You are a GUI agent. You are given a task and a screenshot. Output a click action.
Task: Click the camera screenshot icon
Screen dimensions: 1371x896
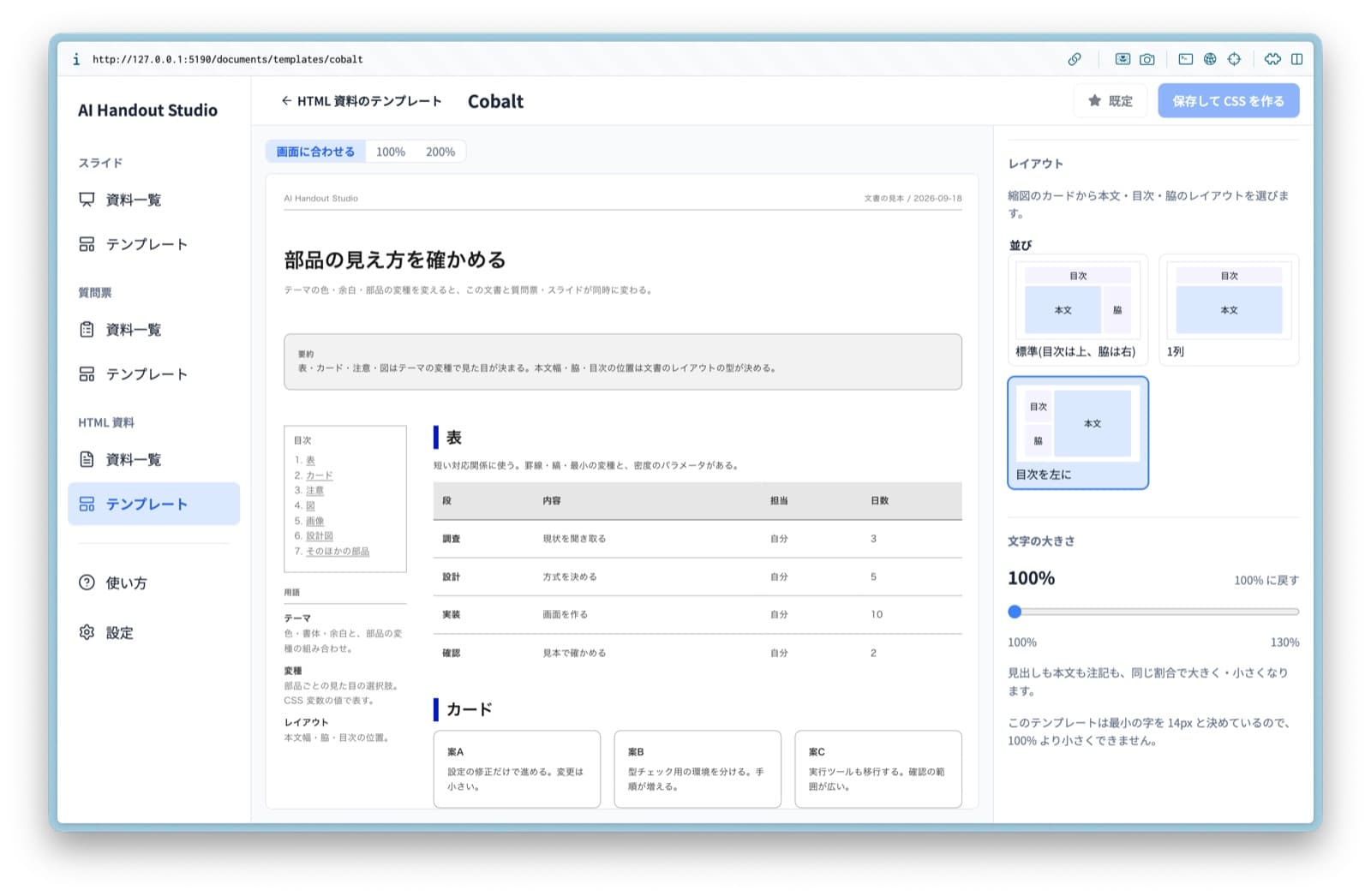[x=1147, y=59]
